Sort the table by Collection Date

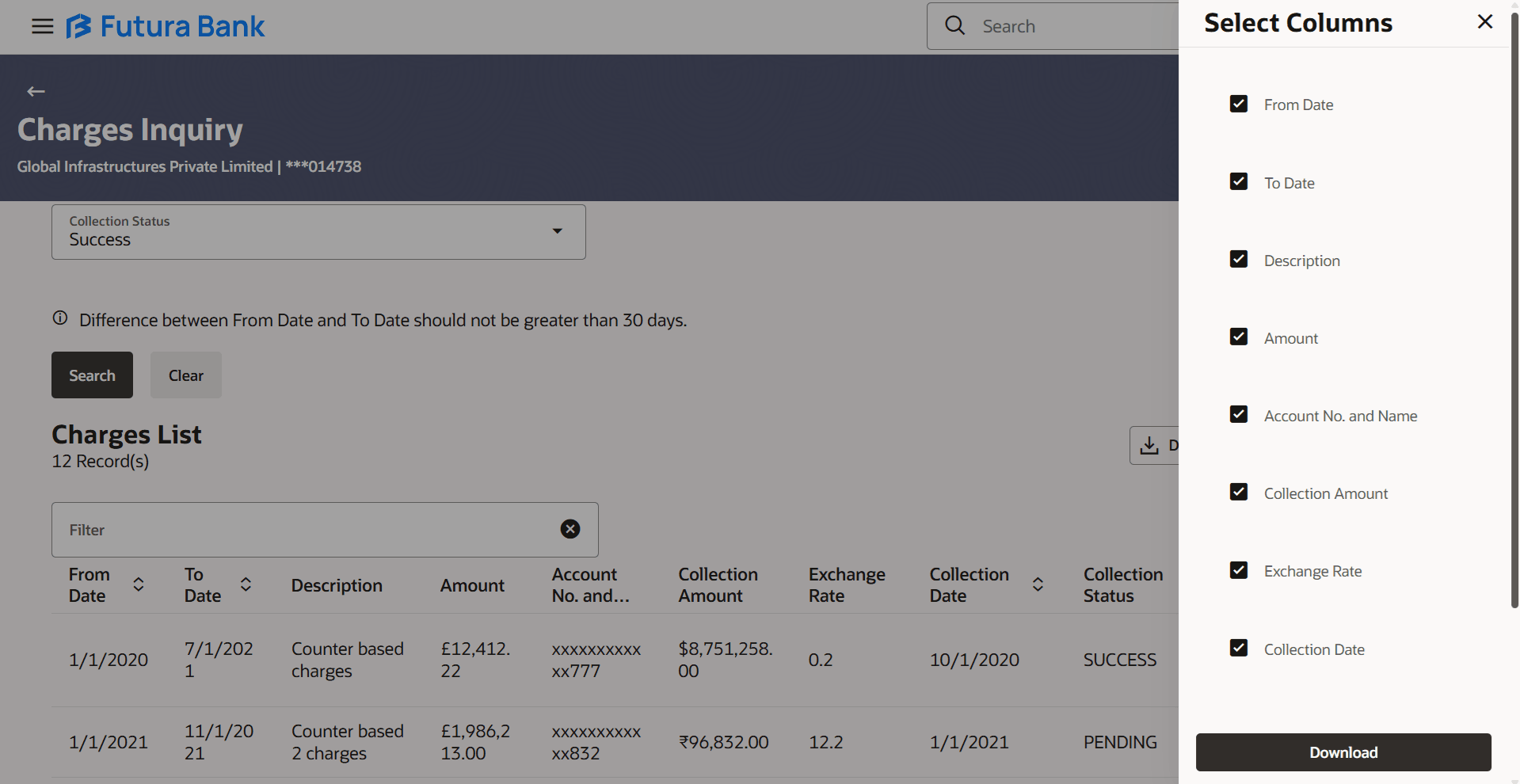(x=1038, y=584)
